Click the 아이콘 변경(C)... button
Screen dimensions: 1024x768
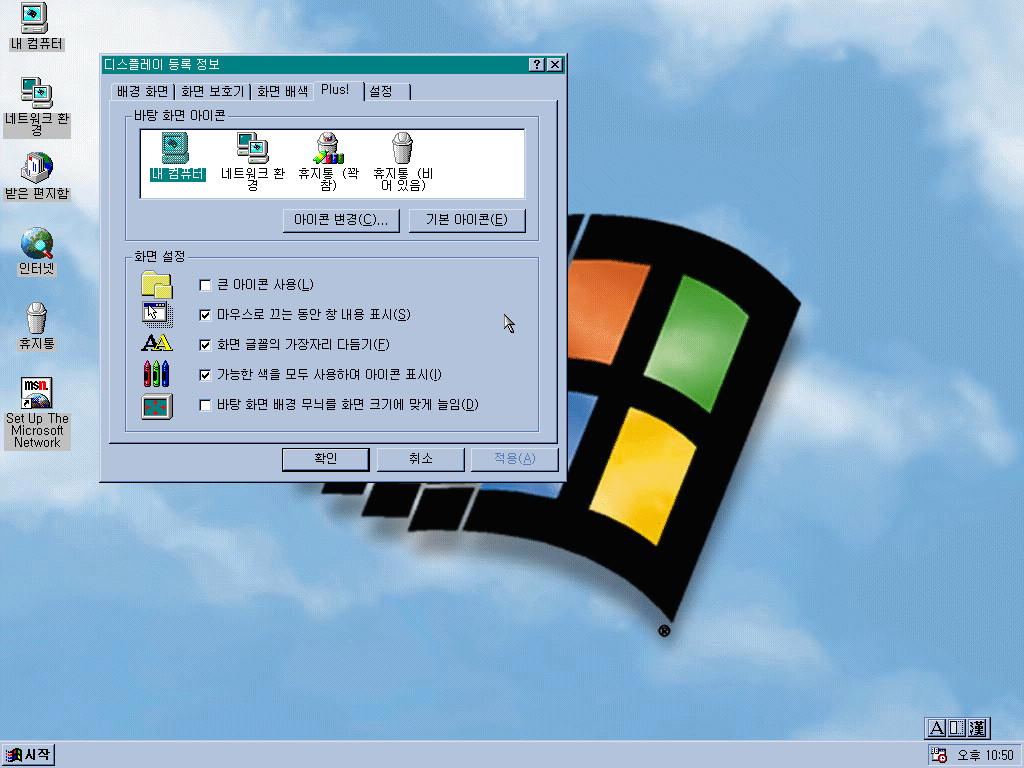click(341, 220)
